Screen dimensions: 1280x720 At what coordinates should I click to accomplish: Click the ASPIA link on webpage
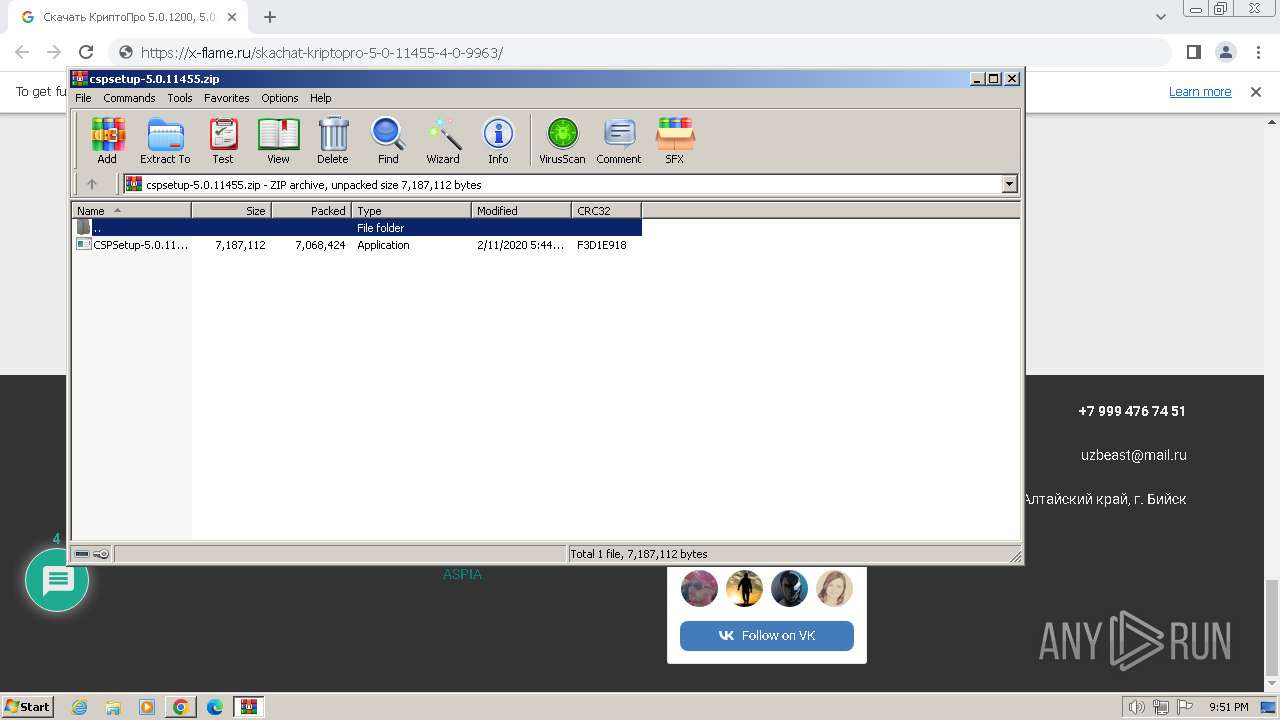click(462, 574)
